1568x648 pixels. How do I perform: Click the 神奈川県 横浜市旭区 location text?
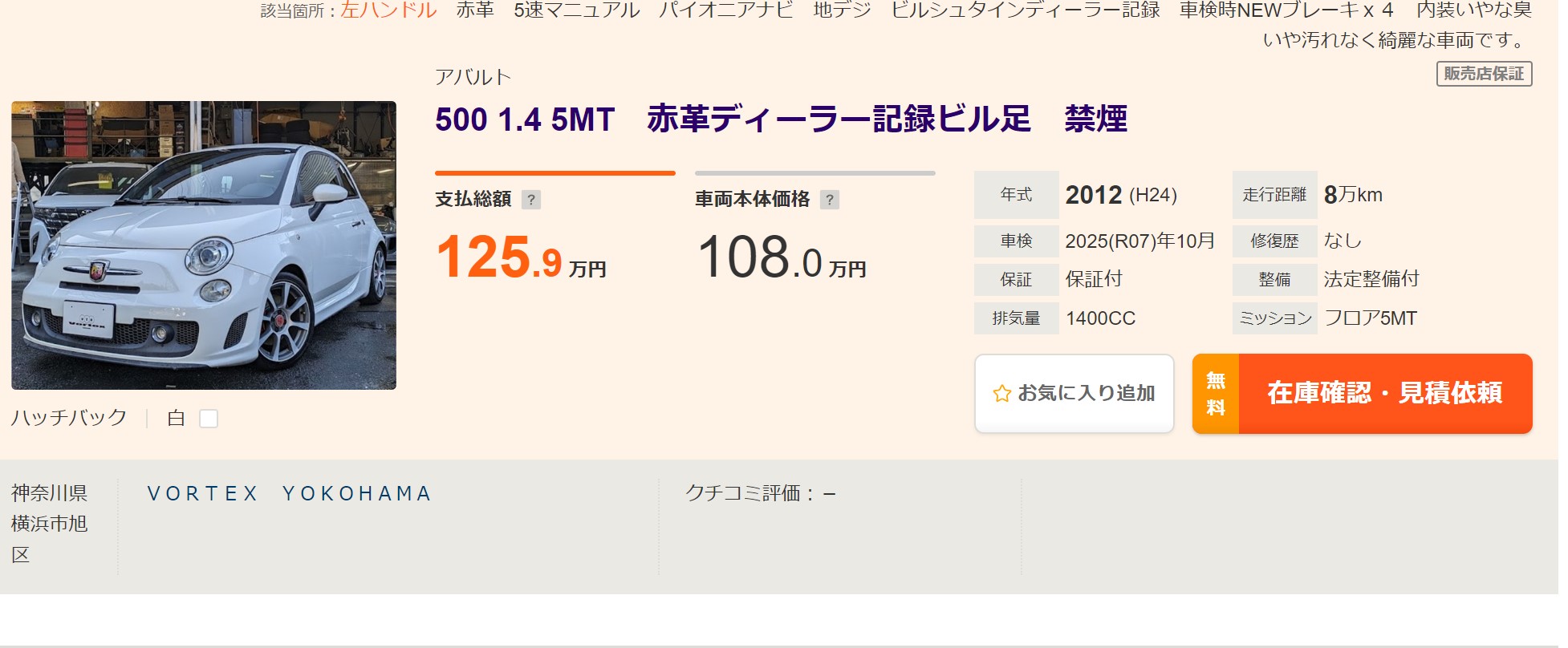click(50, 524)
